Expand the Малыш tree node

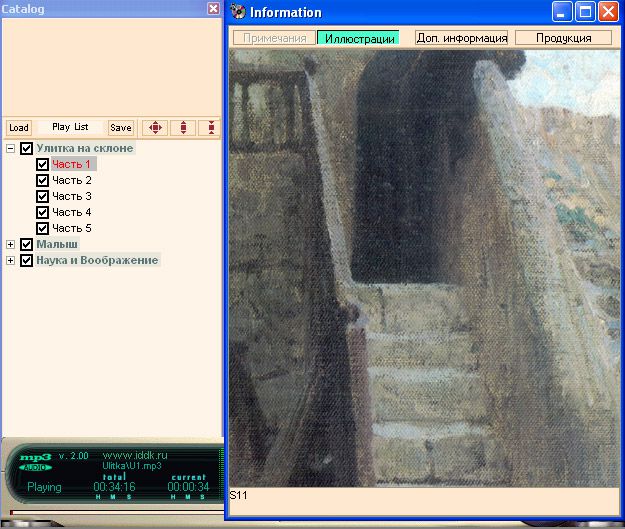point(11,244)
